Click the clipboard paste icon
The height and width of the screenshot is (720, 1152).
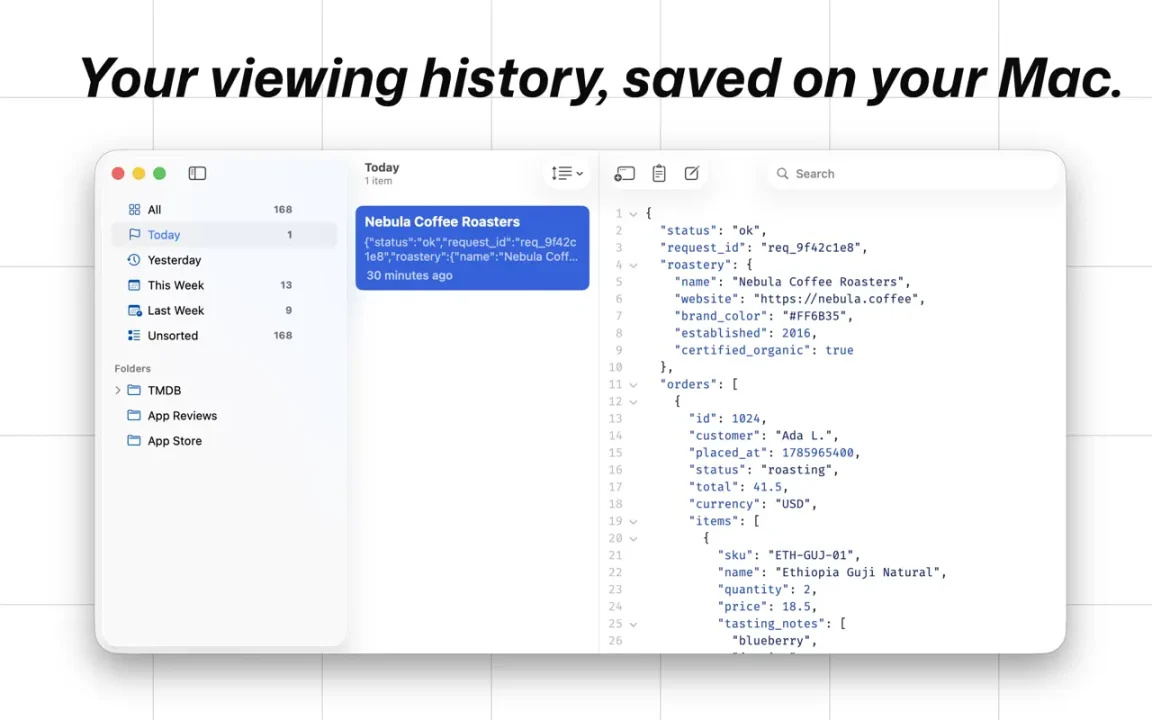click(x=659, y=173)
